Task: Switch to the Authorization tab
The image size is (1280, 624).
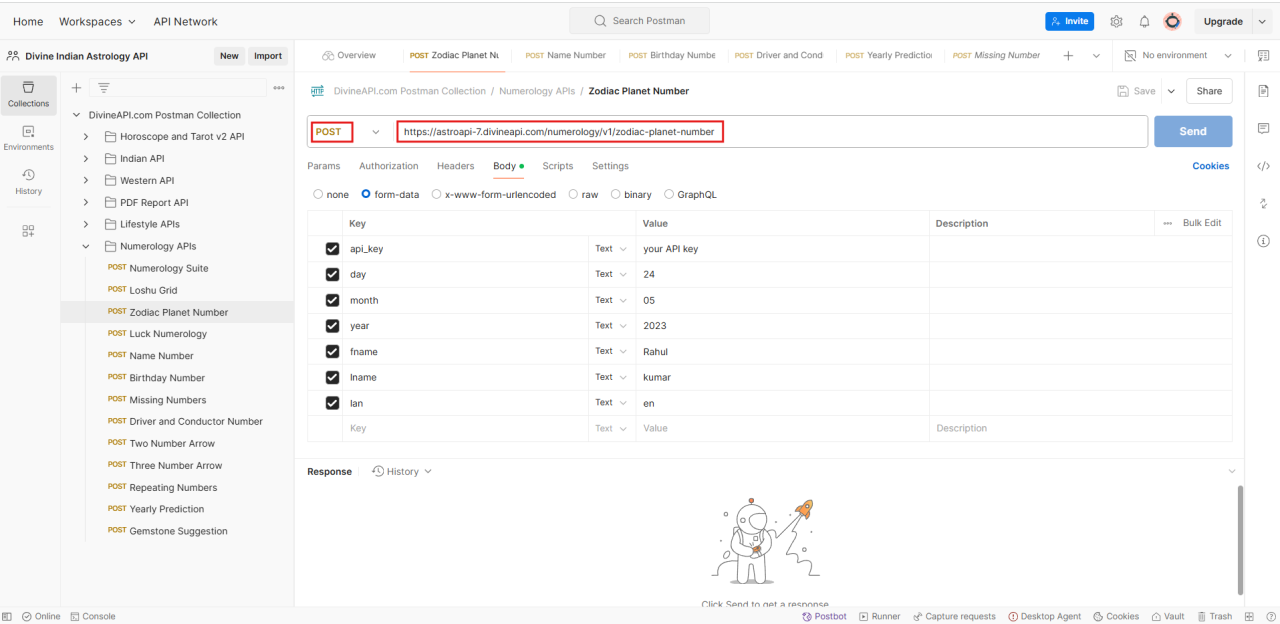Action: [388, 166]
